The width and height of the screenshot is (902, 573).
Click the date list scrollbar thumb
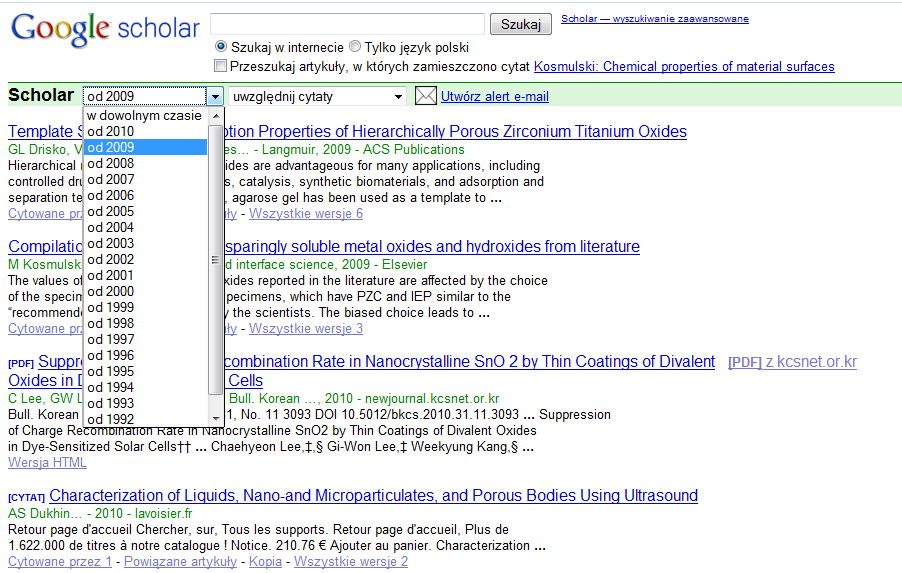click(216, 259)
